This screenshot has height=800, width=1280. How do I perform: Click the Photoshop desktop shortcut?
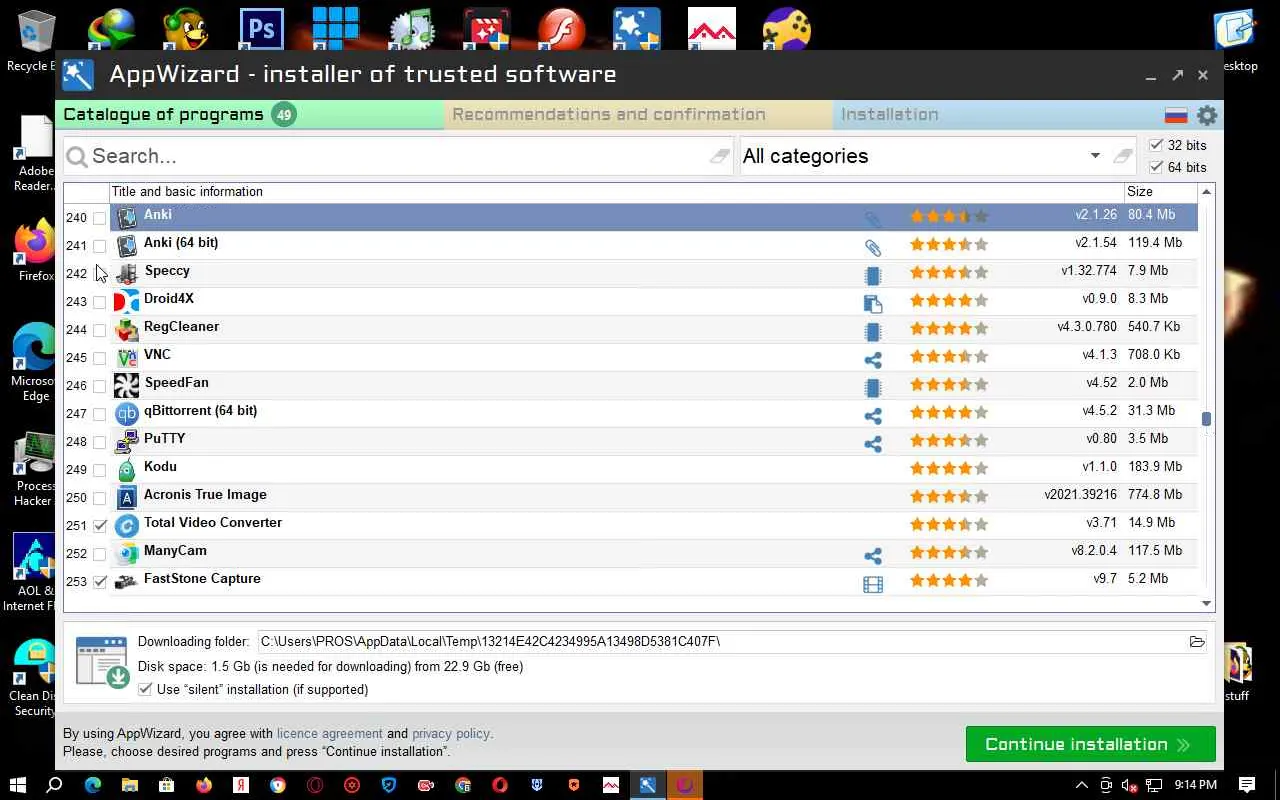[x=261, y=30]
